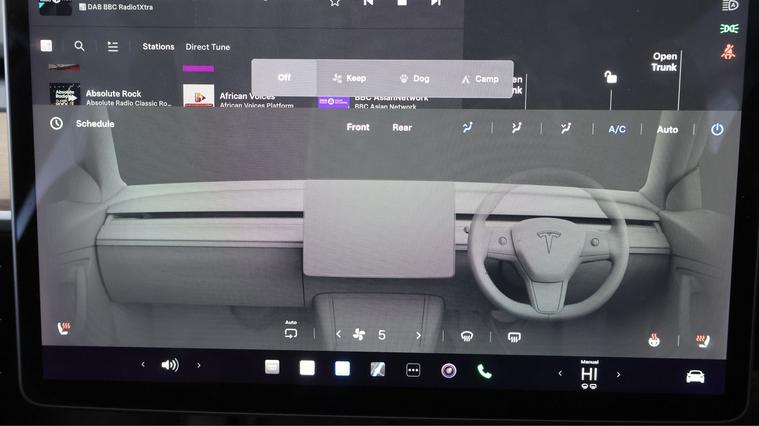Open the camera app in the dock
This screenshot has height=426, width=759.
tap(449, 370)
